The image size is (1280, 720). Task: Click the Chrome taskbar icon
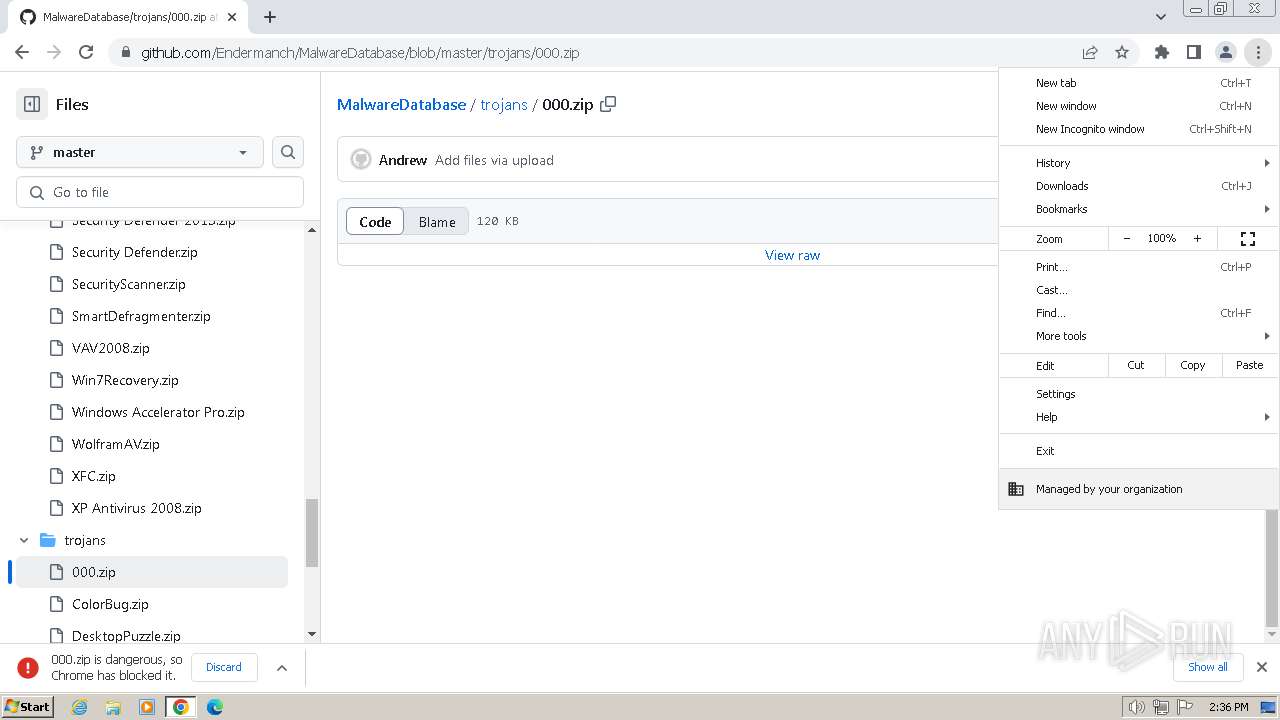[x=181, y=707]
